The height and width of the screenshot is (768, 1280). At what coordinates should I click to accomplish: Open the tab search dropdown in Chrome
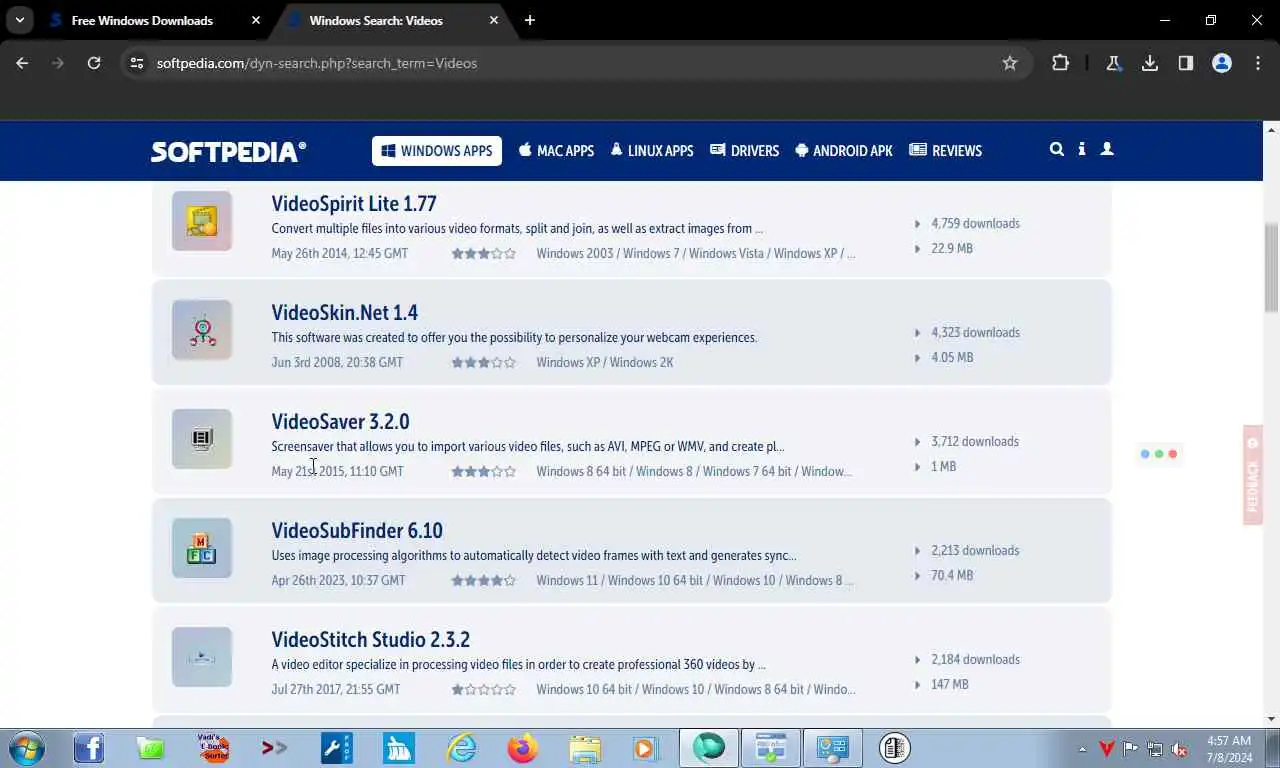point(19,20)
